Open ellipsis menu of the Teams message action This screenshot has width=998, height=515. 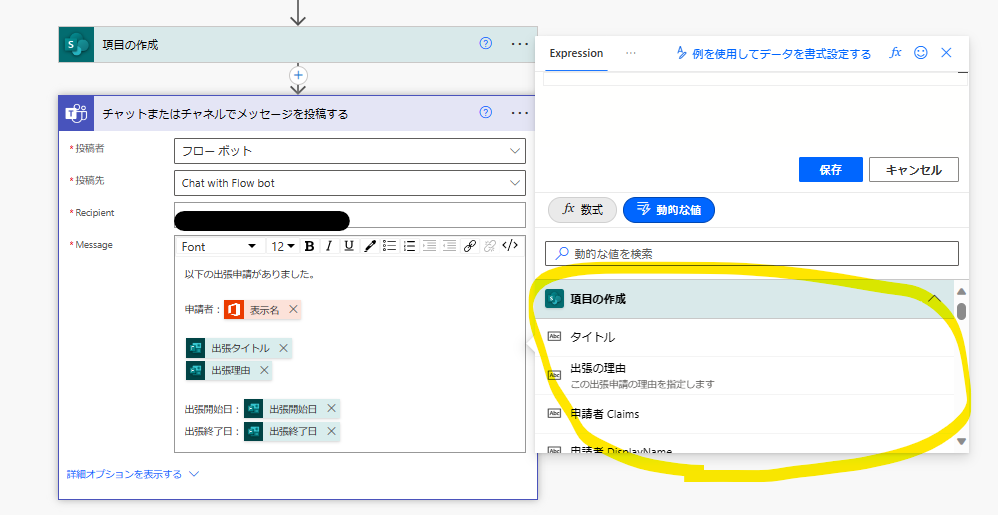click(x=520, y=113)
